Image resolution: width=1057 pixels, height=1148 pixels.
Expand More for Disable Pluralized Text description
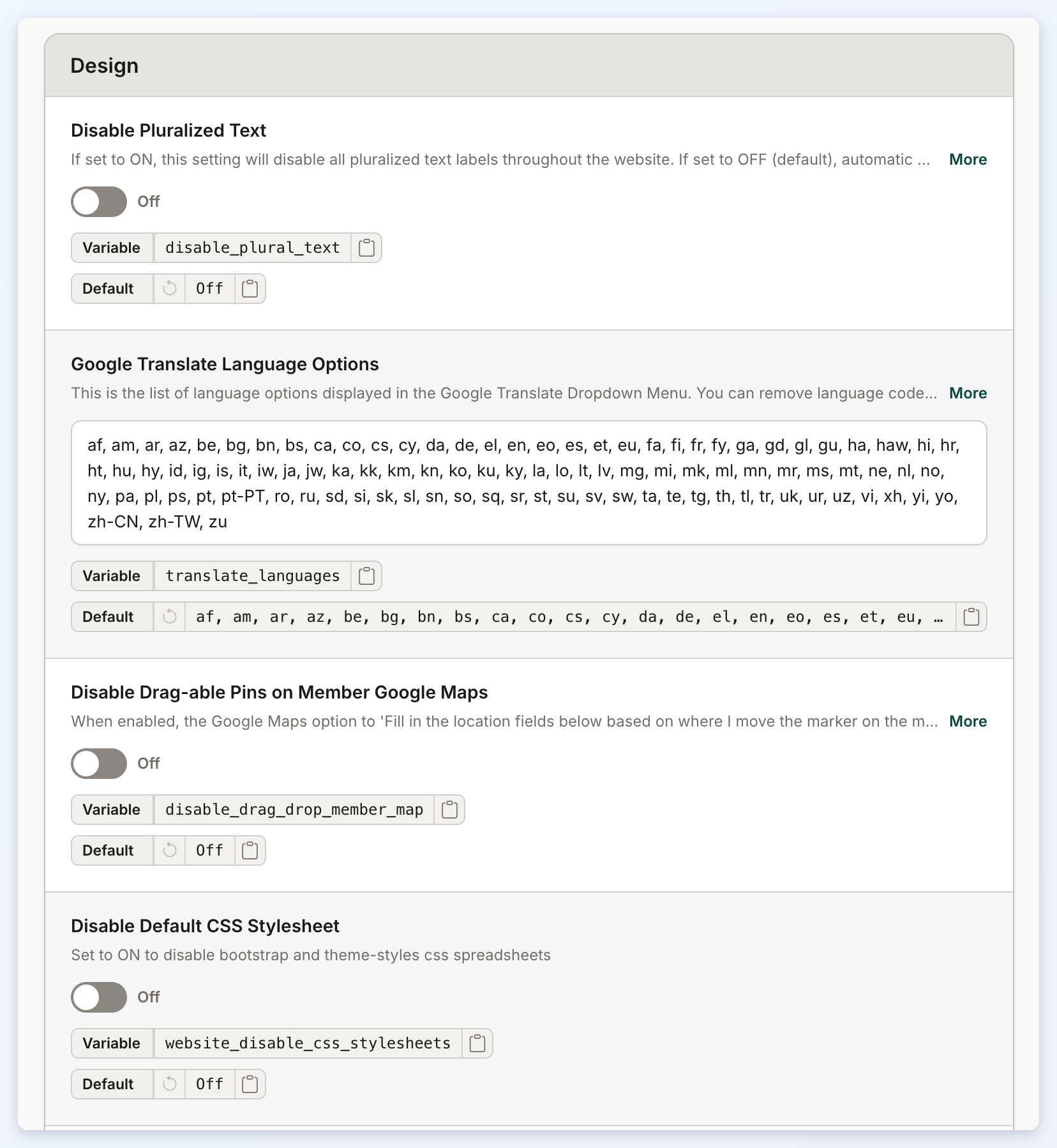pos(968,160)
